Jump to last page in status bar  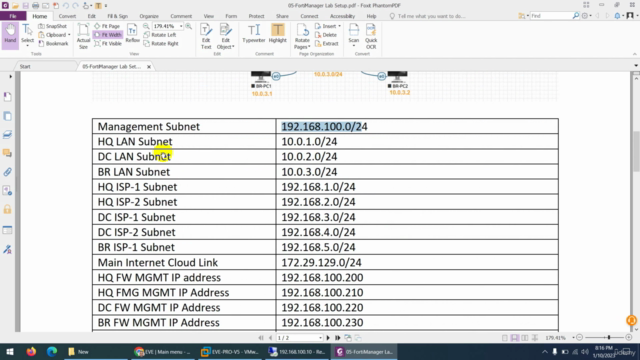338,338
